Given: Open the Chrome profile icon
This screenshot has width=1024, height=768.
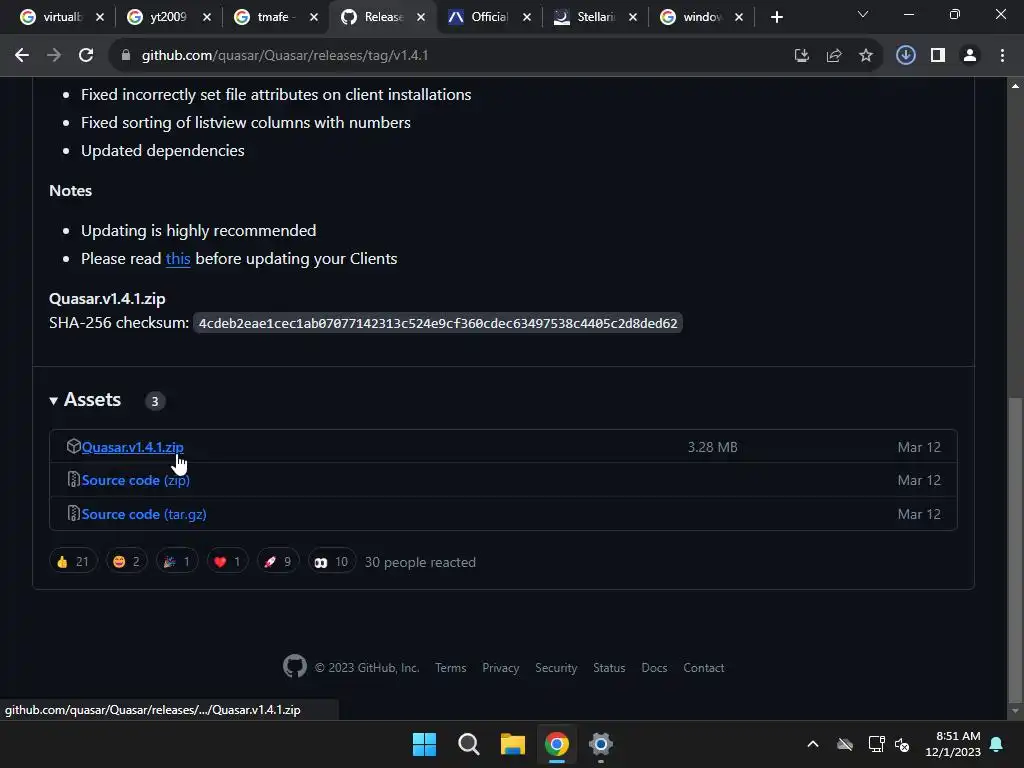Looking at the screenshot, I should point(970,56).
